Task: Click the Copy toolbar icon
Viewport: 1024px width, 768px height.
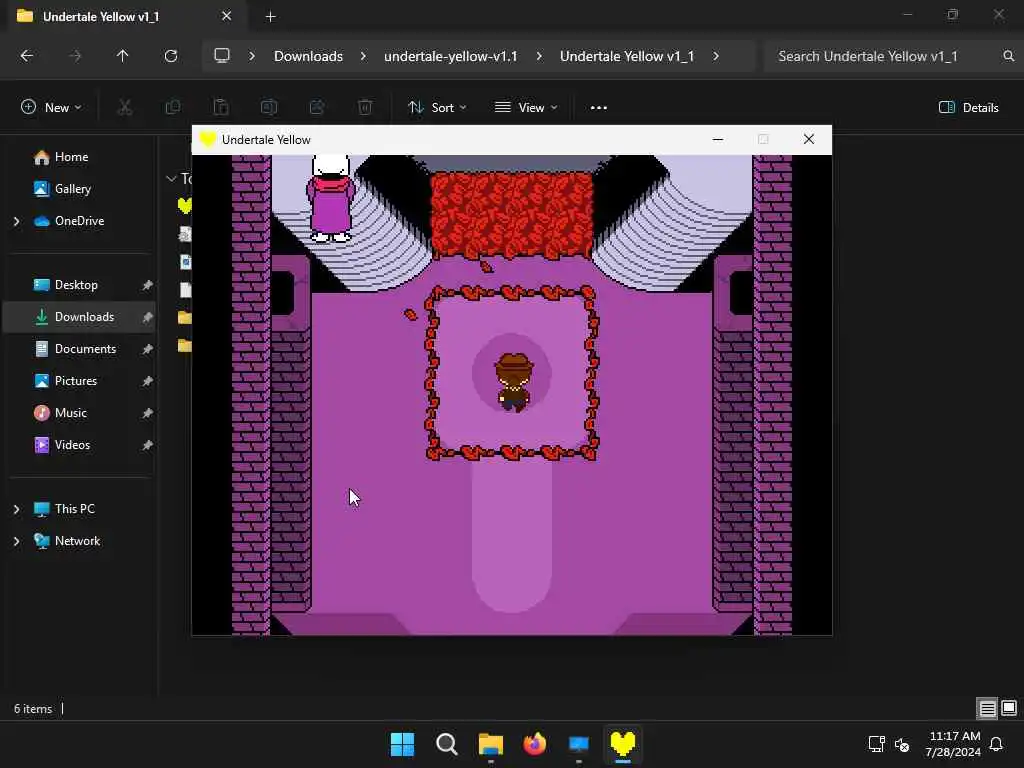Action: 173,107
